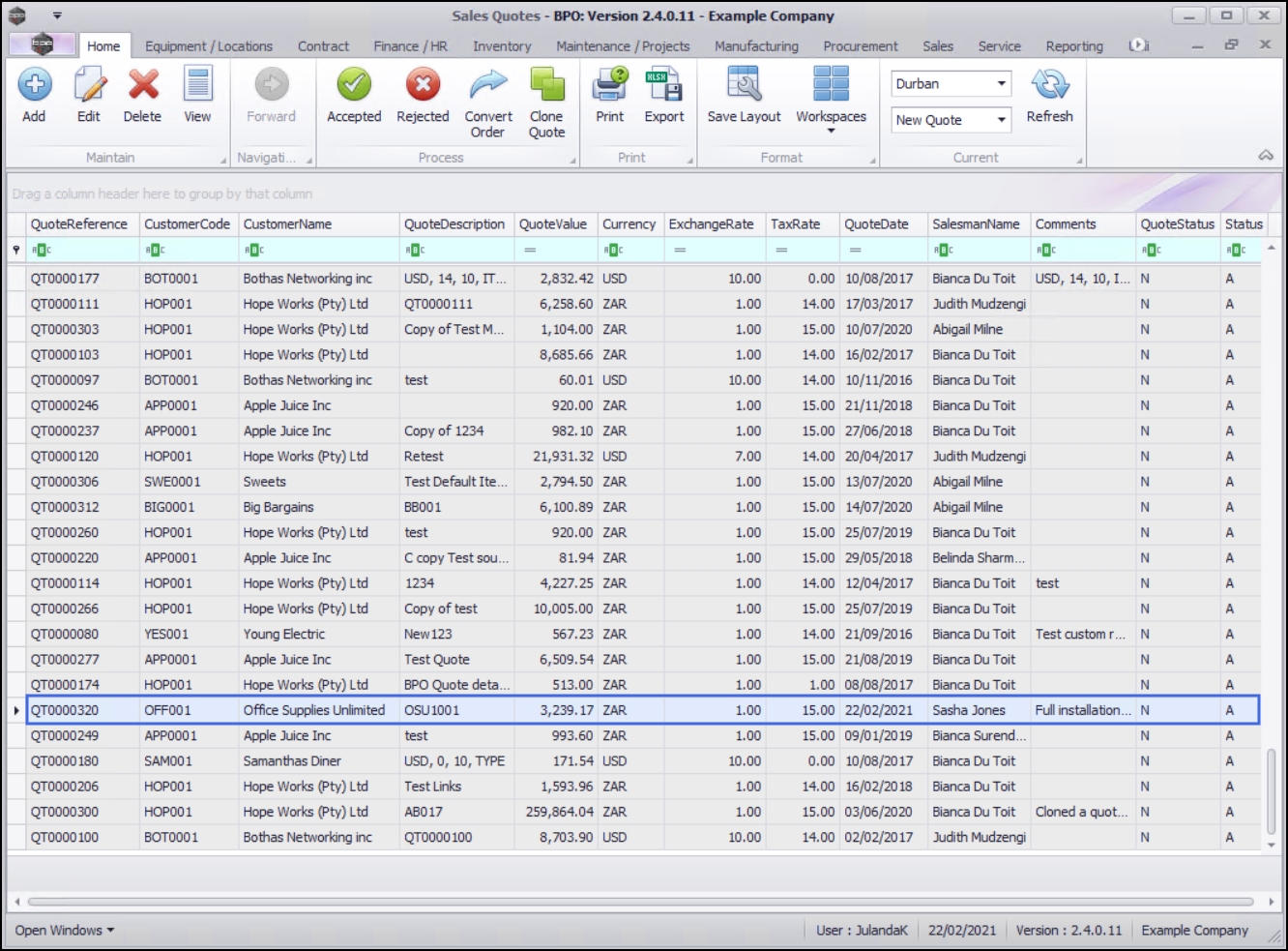Image resolution: width=1288 pixels, height=951 pixels.
Task: Click the Refresh icon
Action: pyautogui.click(x=1050, y=85)
